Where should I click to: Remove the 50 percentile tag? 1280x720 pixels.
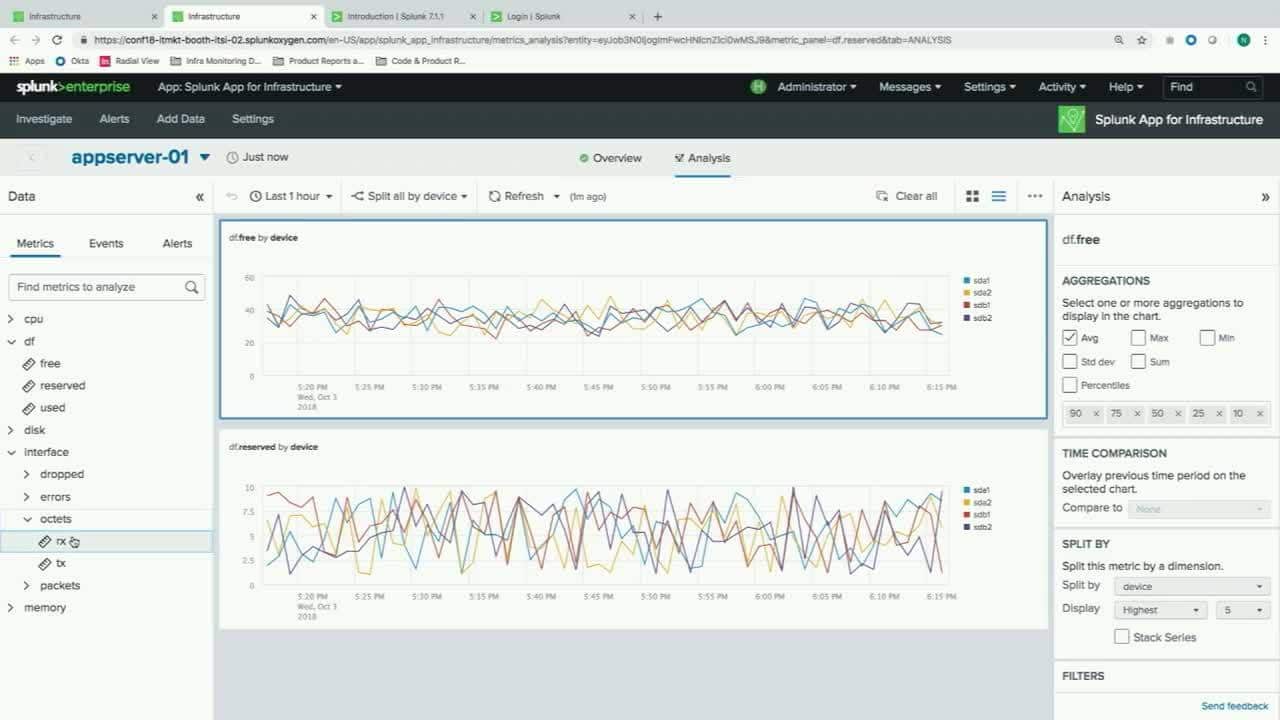click(1177, 413)
